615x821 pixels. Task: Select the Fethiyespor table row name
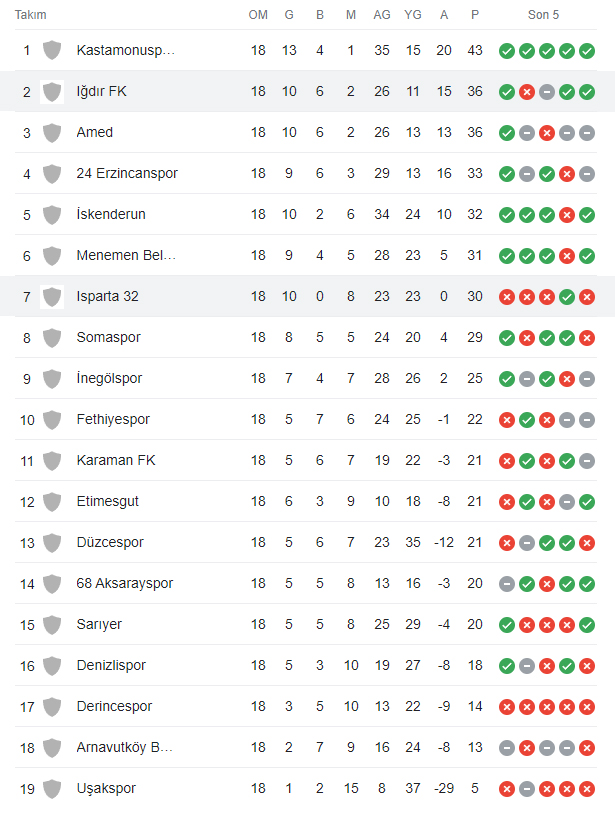click(x=113, y=419)
